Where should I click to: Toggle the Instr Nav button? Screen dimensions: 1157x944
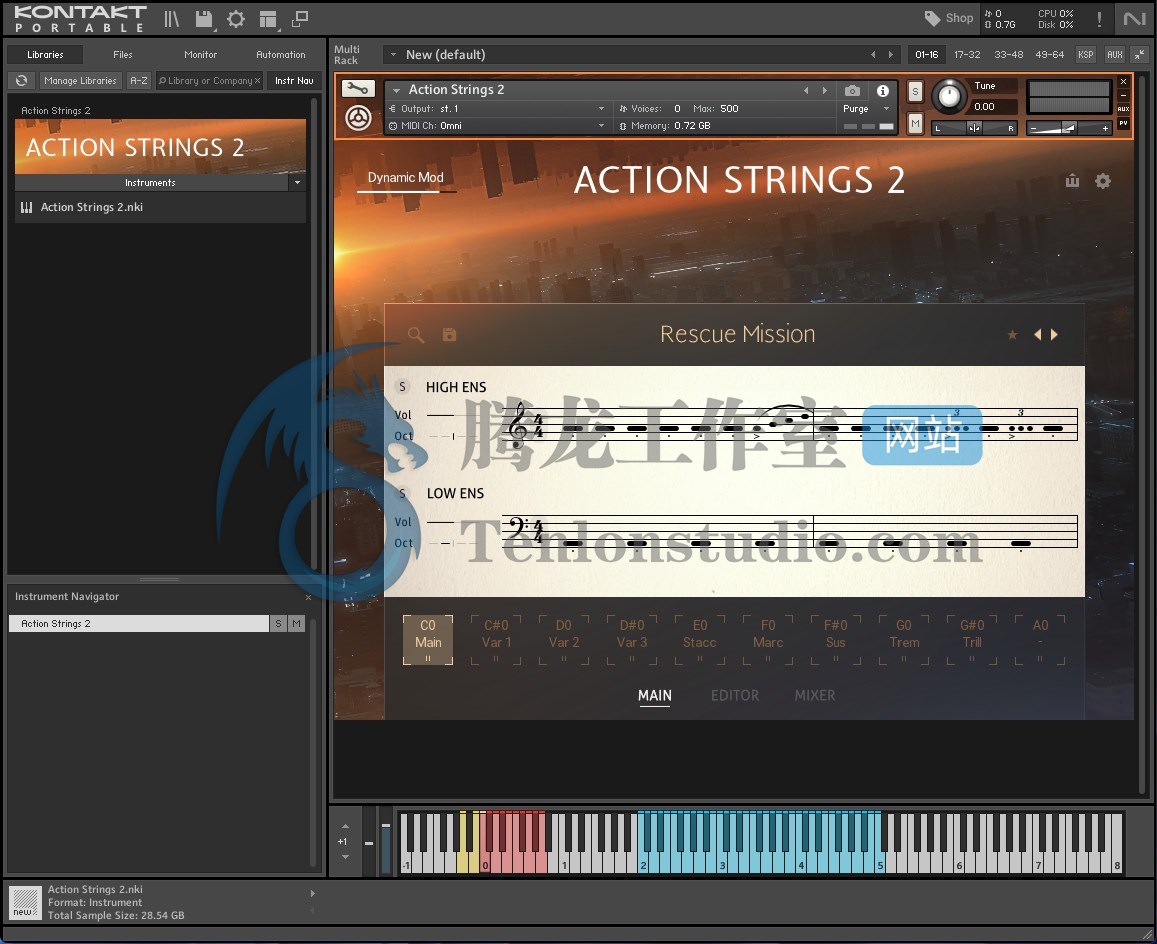coord(294,80)
